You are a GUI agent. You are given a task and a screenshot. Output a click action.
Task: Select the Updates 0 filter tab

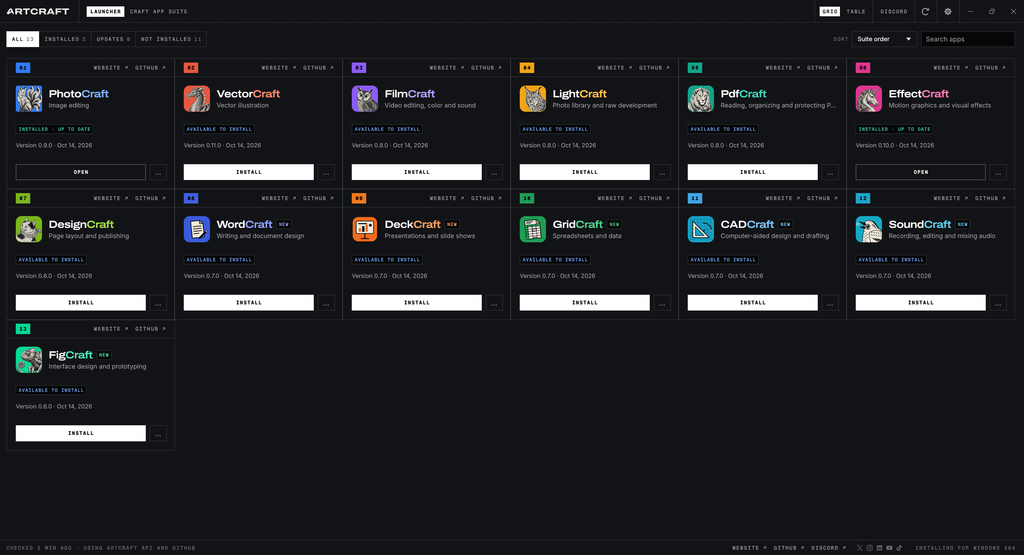(114, 39)
